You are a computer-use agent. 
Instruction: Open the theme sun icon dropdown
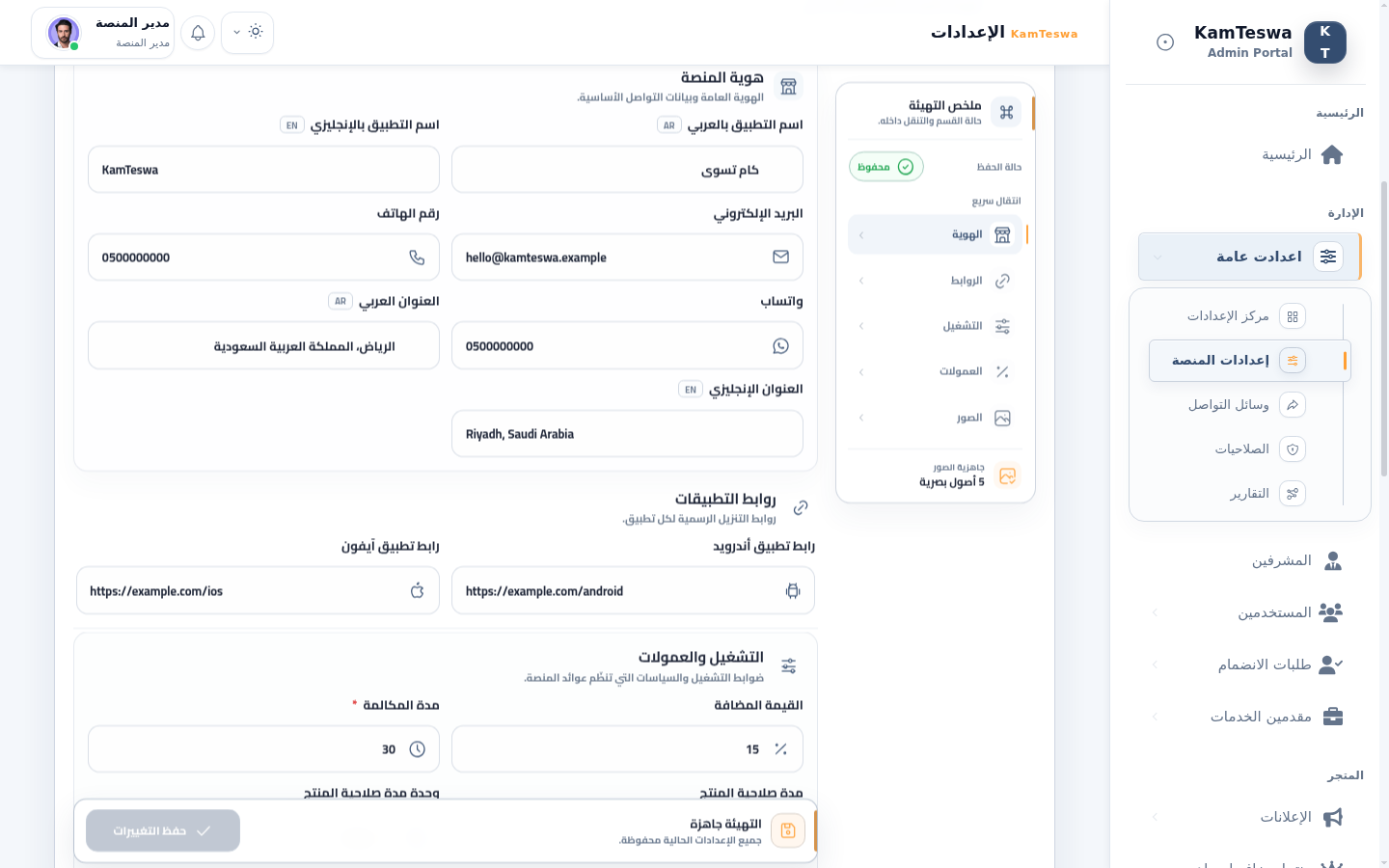(247, 33)
